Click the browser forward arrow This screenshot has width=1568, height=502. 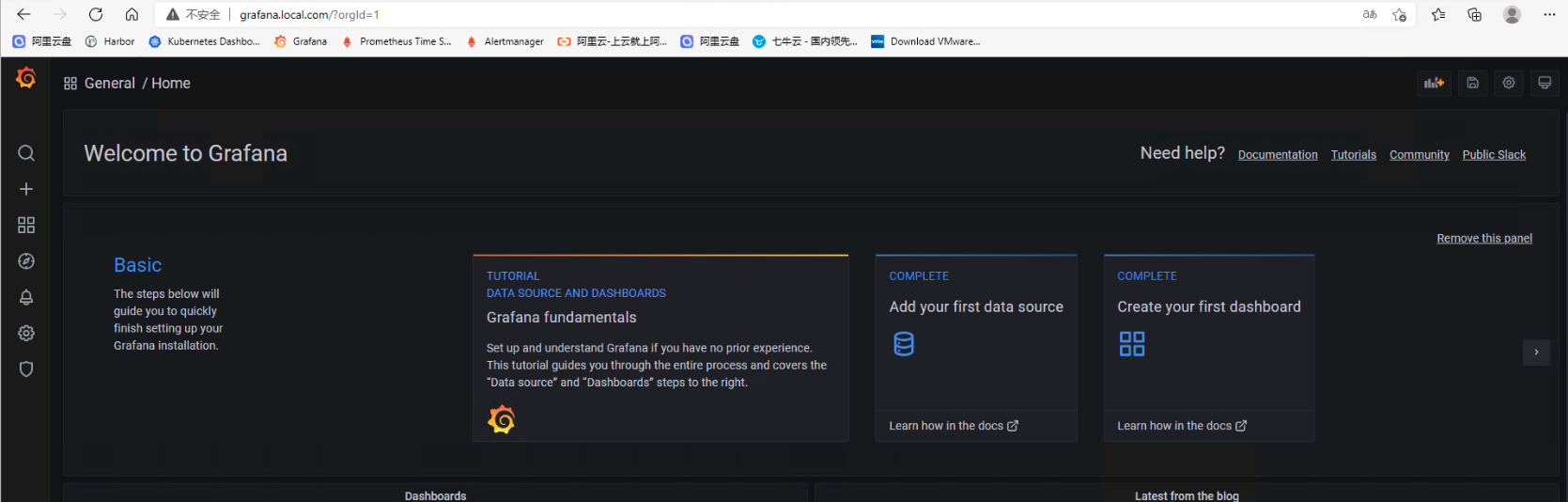pyautogui.click(x=59, y=14)
